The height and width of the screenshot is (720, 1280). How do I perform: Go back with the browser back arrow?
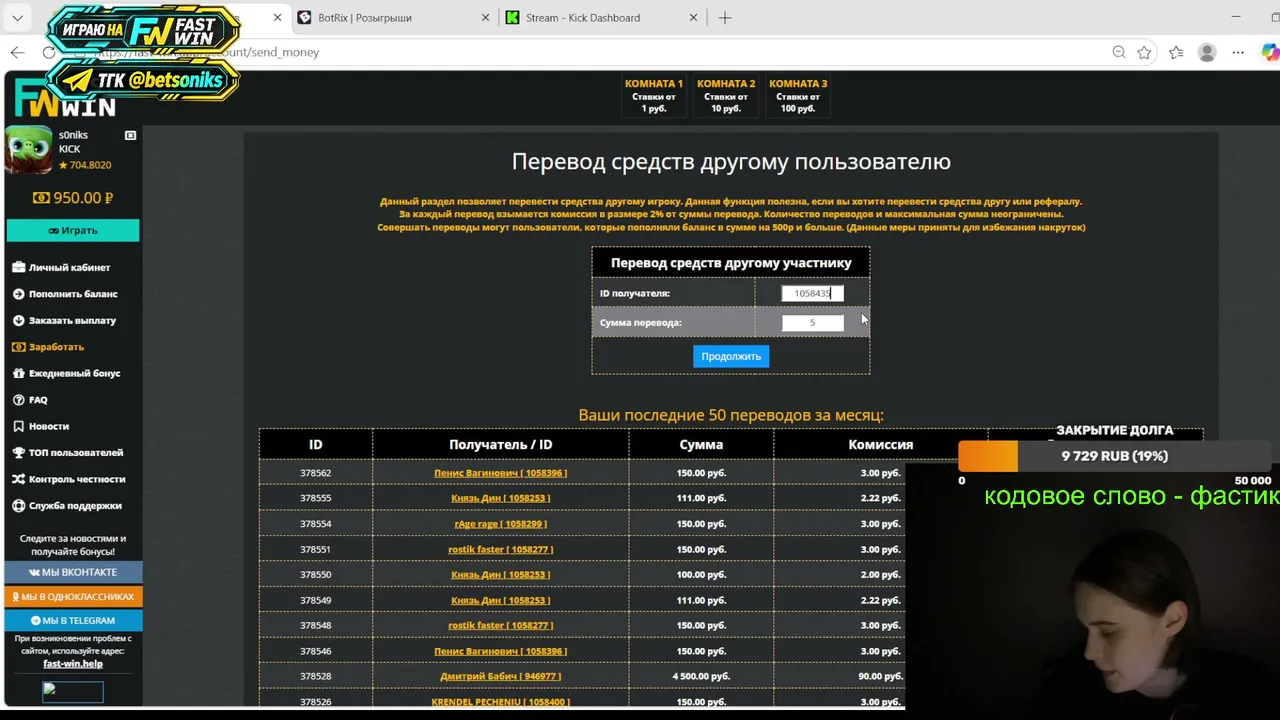point(17,52)
